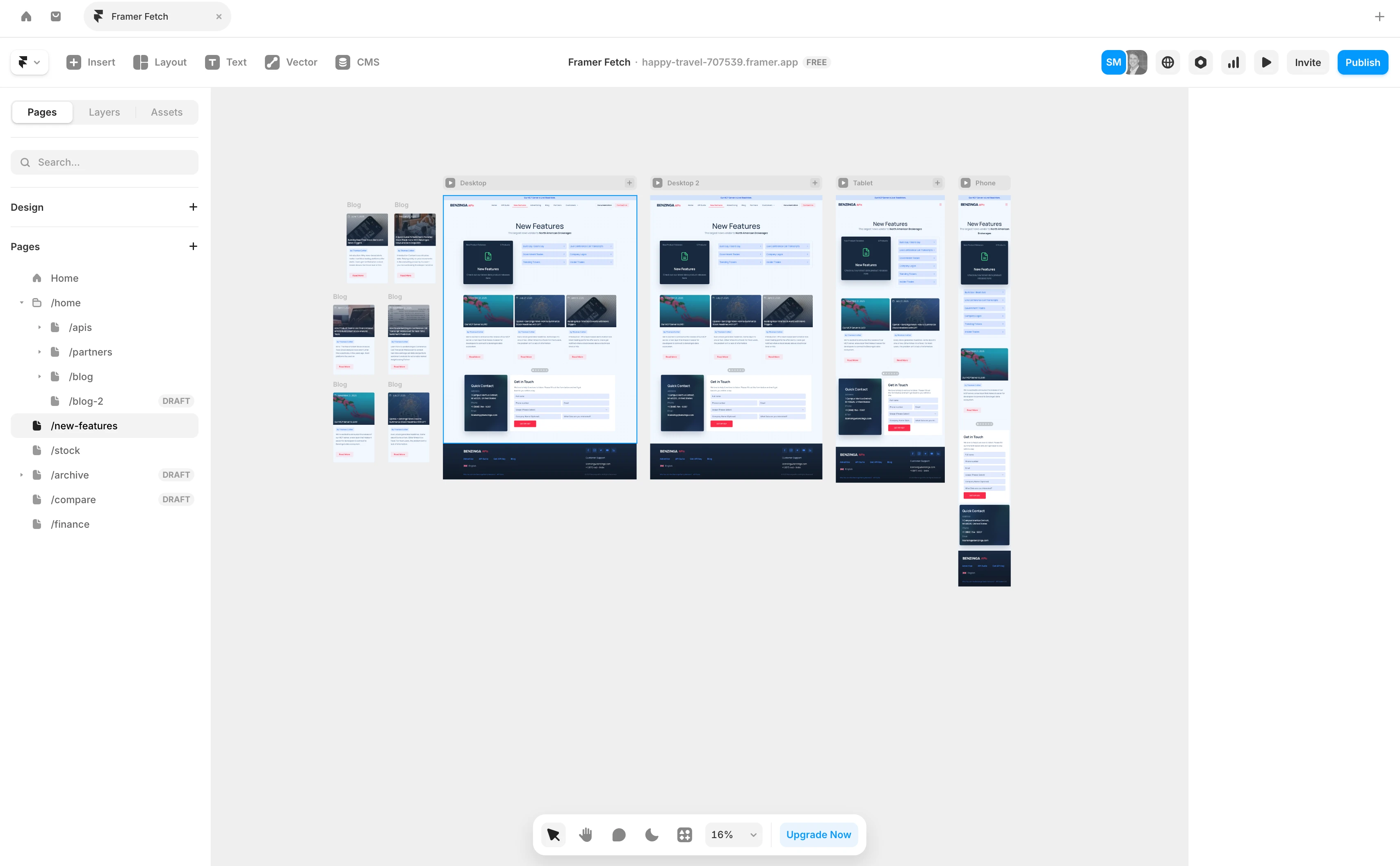Click the Publish button

pyautogui.click(x=1362, y=62)
